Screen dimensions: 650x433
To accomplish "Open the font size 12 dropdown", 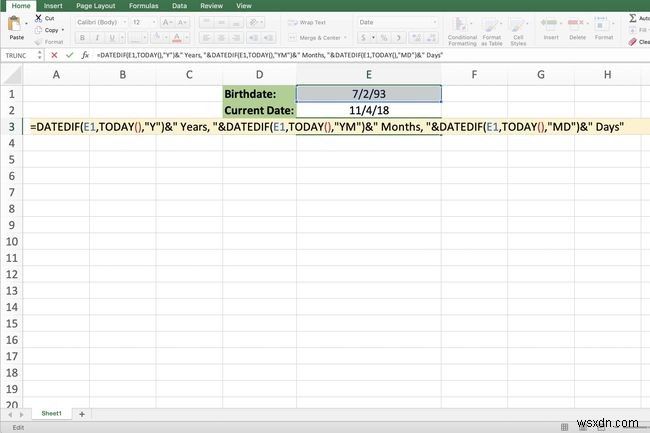I will tap(144, 22).
